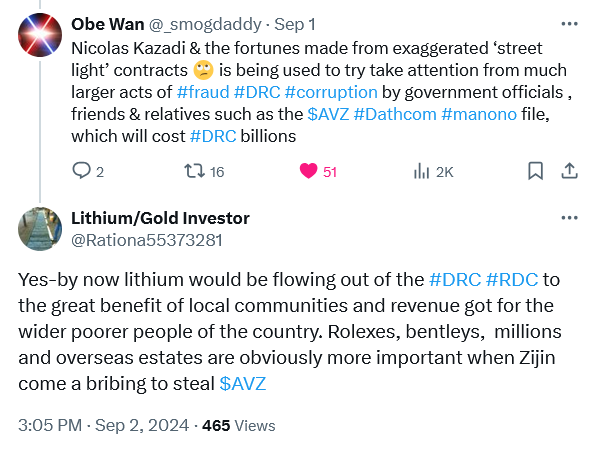The image size is (598, 452).
Task: Open the 3:05 PM Sep 2, 2024 timestamp
Action: (x=103, y=425)
